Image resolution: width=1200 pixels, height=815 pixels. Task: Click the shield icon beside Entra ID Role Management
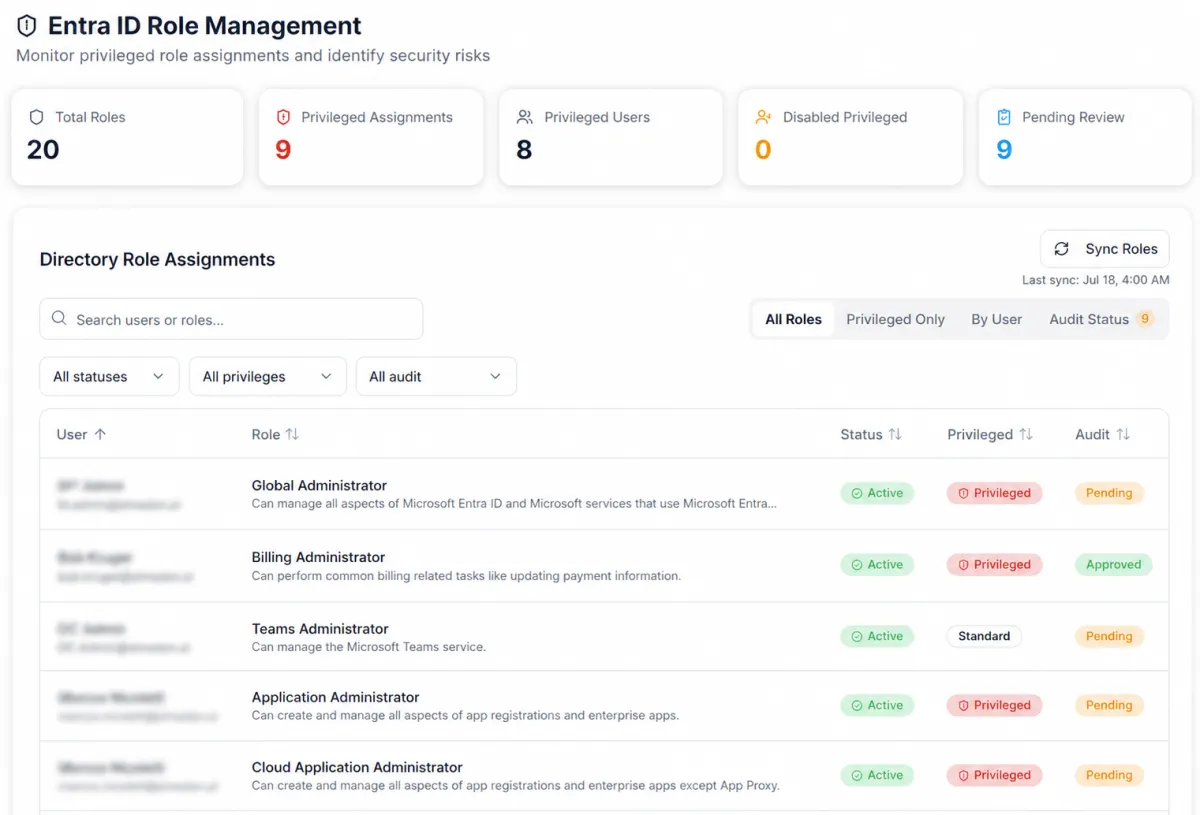coord(27,26)
